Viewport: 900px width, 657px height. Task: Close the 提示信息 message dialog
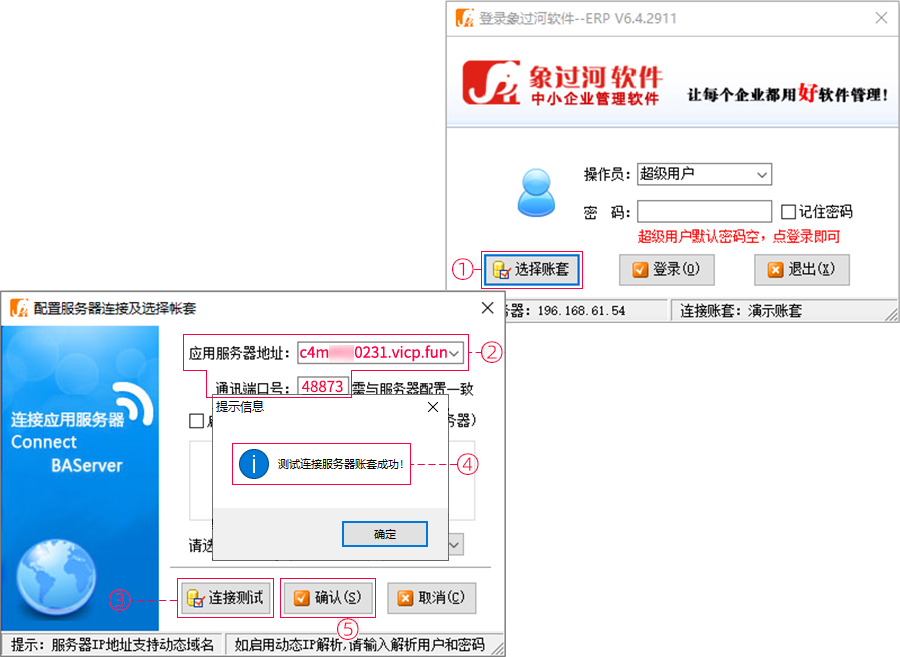pyautogui.click(x=433, y=407)
